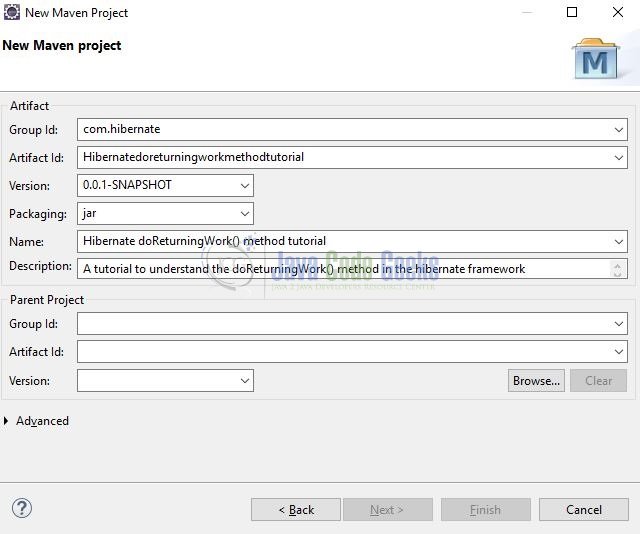This screenshot has height=534, width=640.
Task: Open the Artifact Group Id dropdown arrow
Action: click(x=618, y=130)
